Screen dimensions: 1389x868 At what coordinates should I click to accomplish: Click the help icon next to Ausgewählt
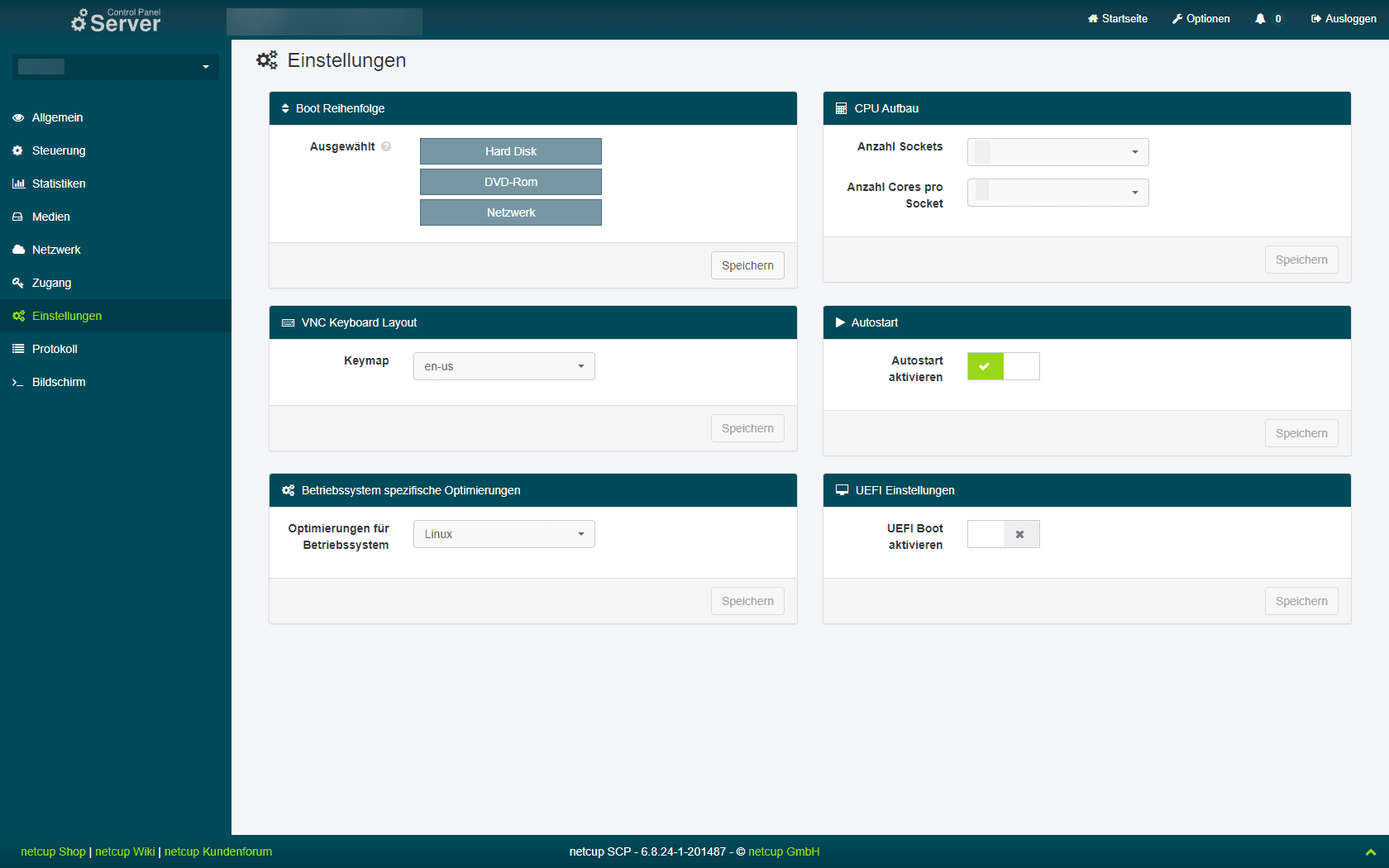point(386,147)
